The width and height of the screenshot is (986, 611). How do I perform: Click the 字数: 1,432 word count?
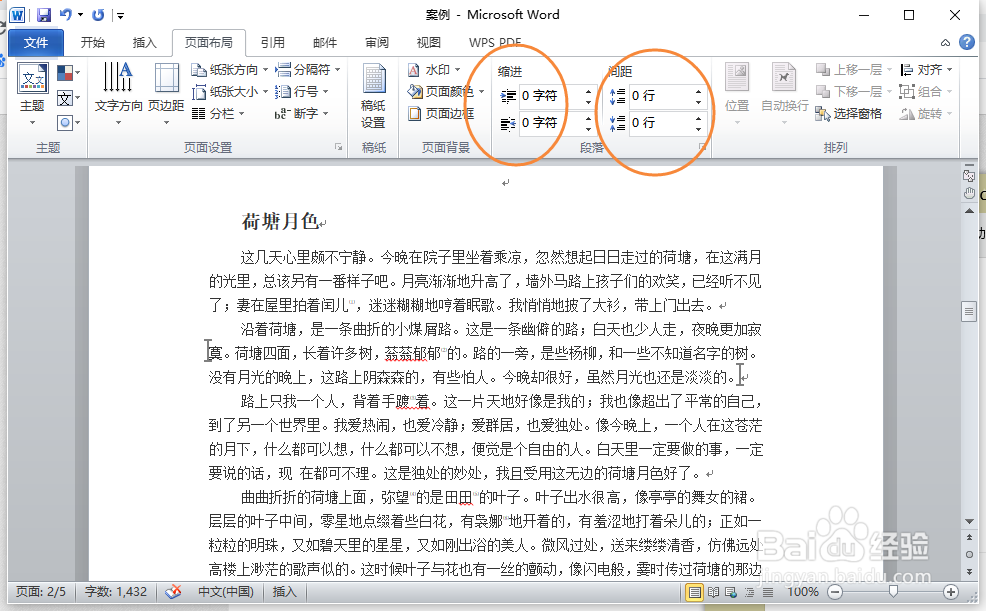tap(116, 592)
